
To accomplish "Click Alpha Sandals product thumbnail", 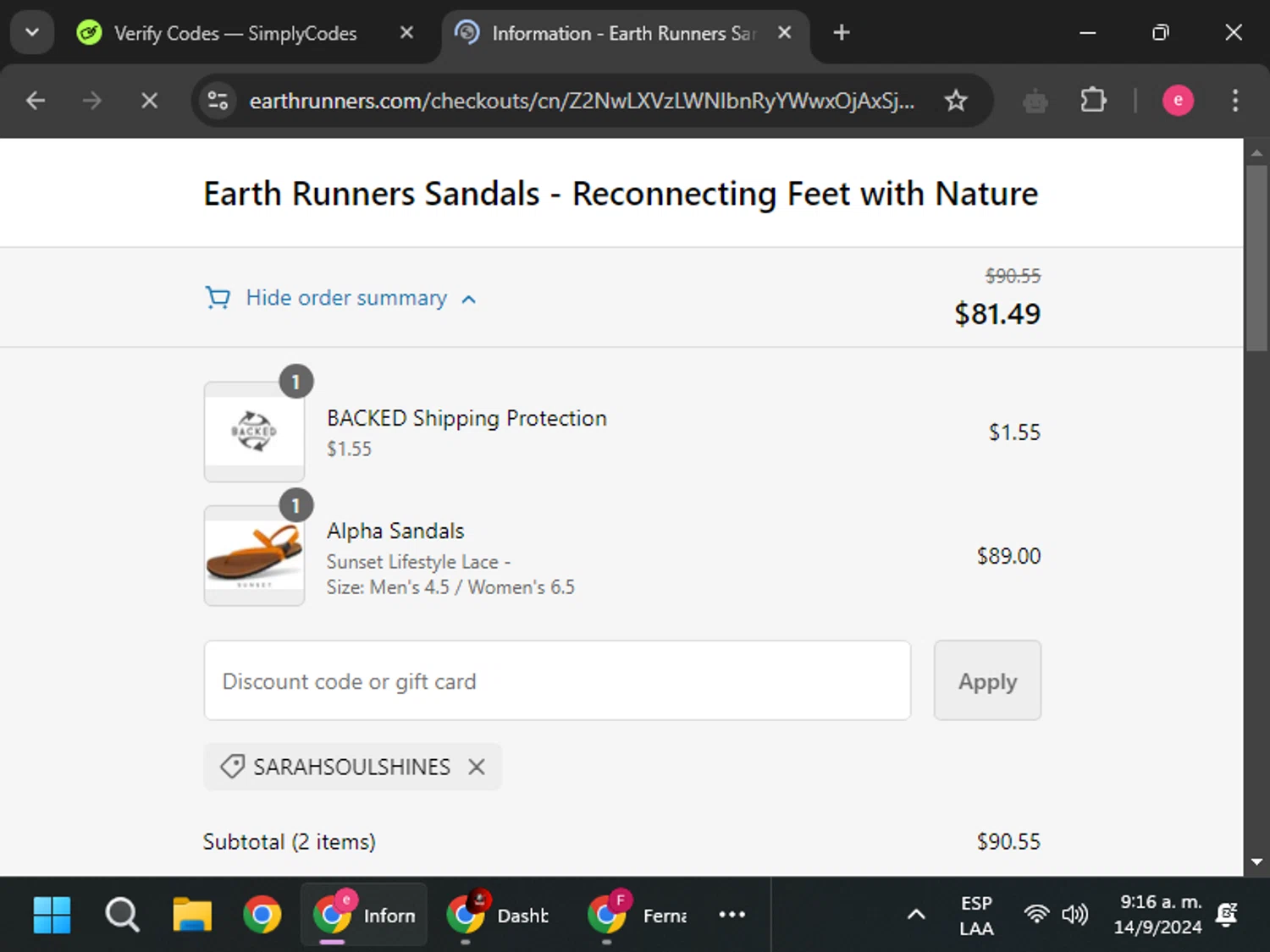I will click(x=254, y=555).
